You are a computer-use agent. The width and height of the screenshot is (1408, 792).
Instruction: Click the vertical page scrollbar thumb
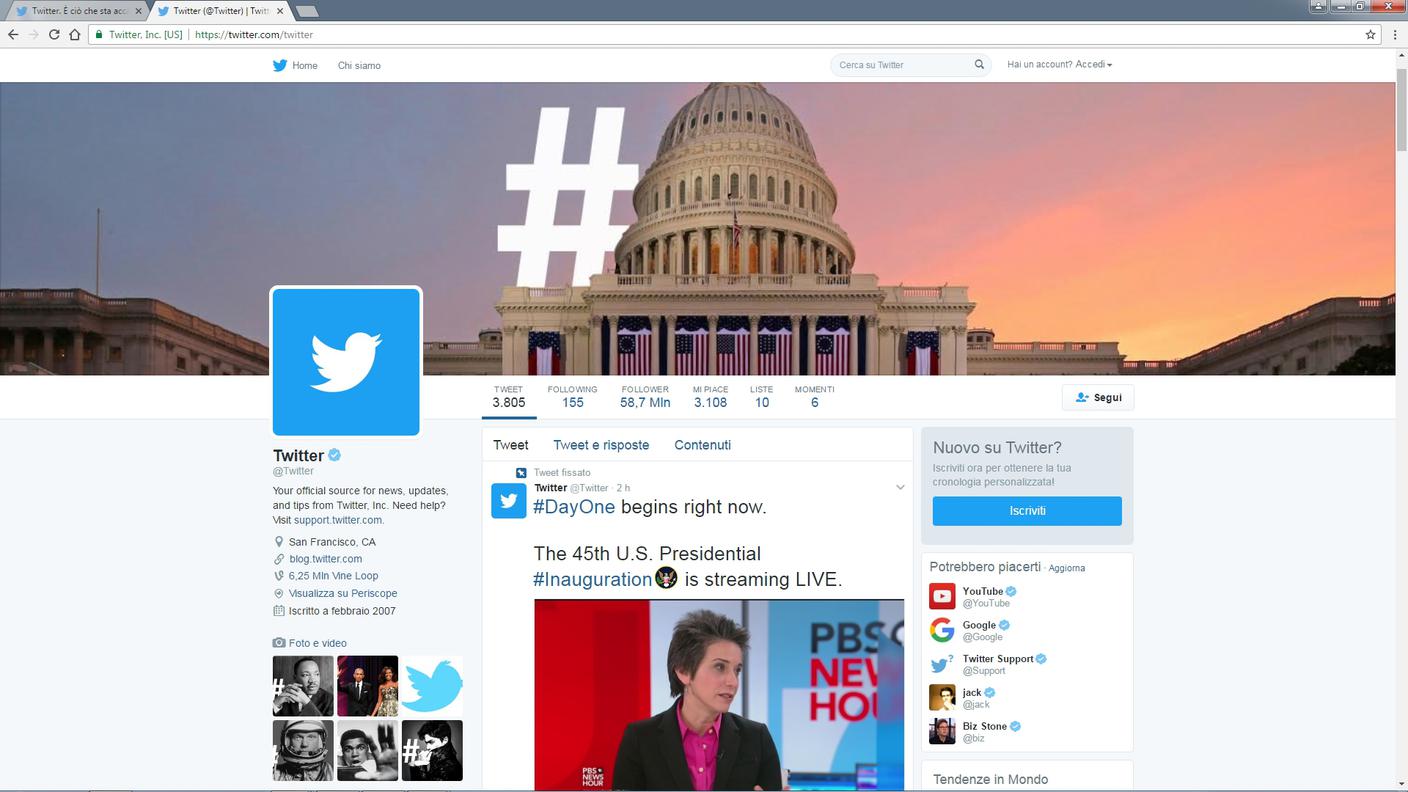[x=1401, y=110]
